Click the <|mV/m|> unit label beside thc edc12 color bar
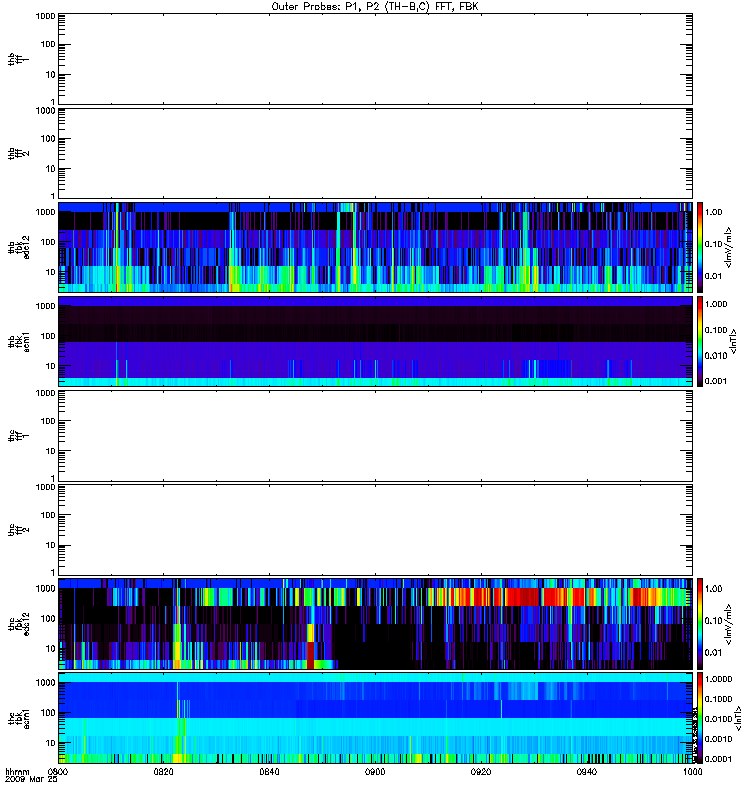Viewport: 750px width, 800px height. pyautogui.click(x=729, y=624)
